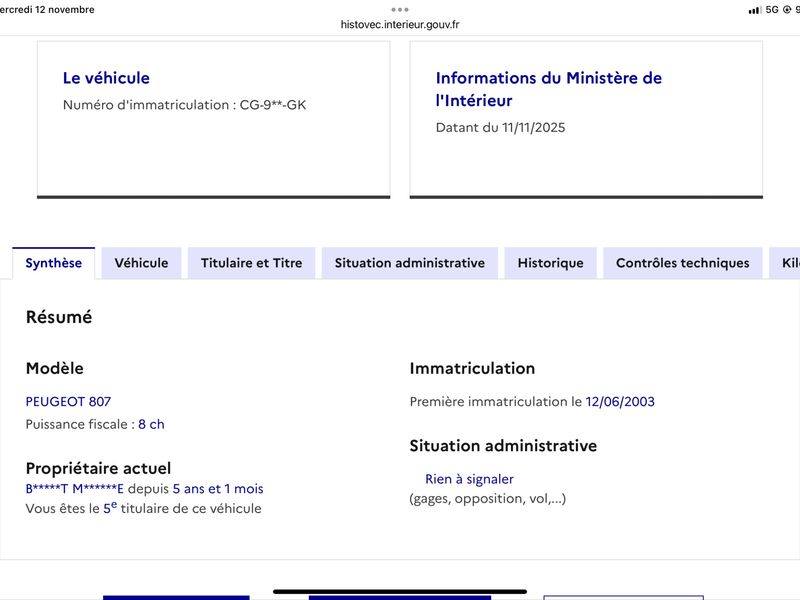Screen dimensions: 800x600
Task: Click the PEUGEOT 807 model text
Action: pos(68,402)
